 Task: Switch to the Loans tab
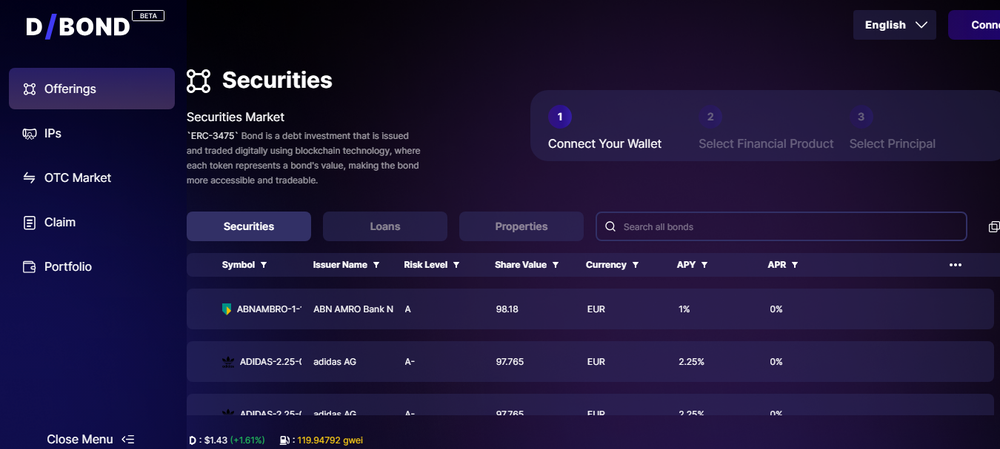385,226
